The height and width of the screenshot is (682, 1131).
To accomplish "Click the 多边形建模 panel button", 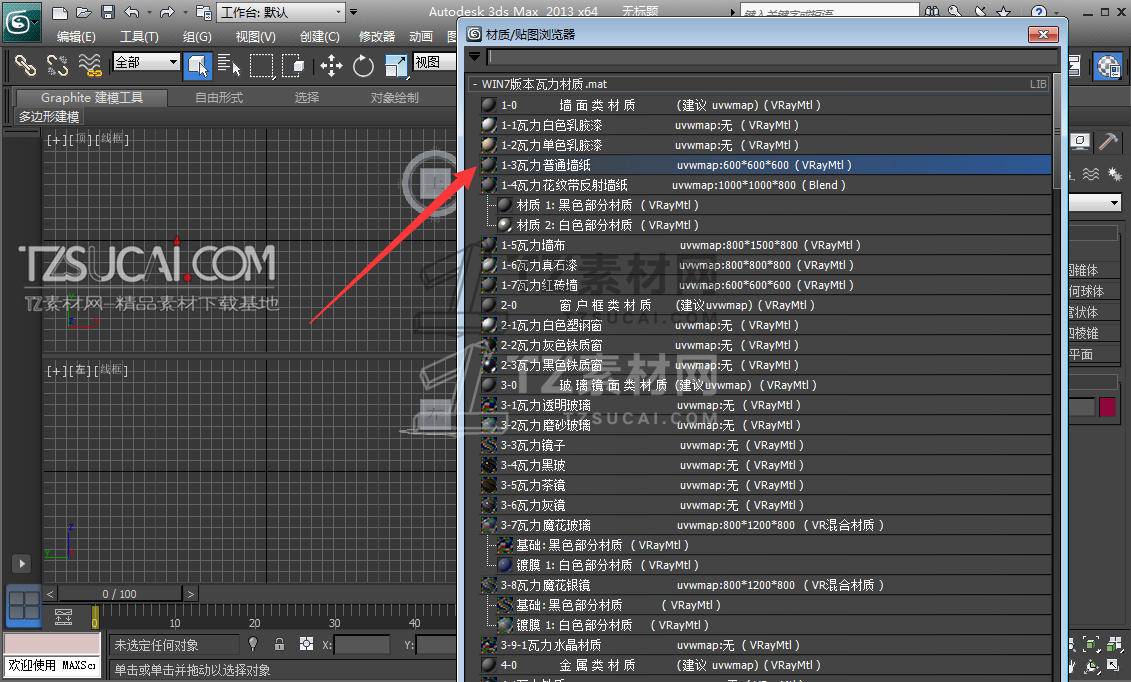I will [48, 117].
